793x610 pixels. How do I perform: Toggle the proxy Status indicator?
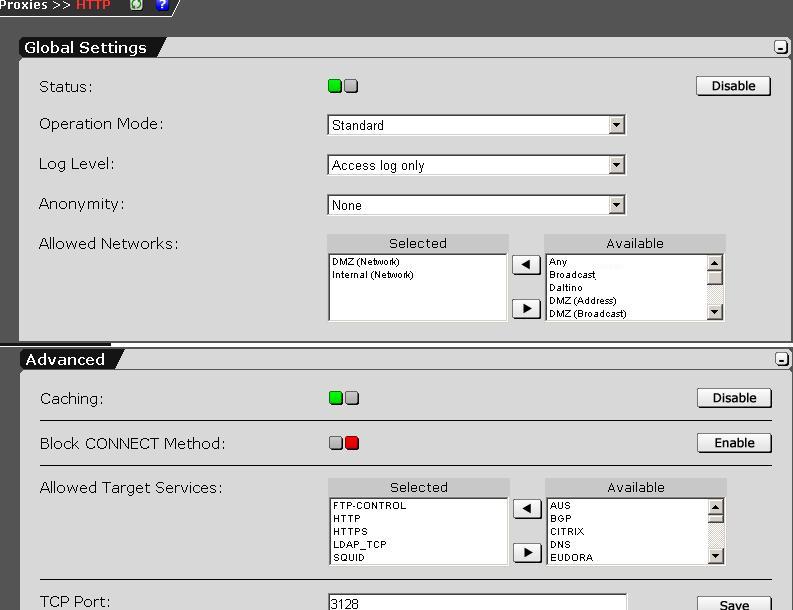343,86
